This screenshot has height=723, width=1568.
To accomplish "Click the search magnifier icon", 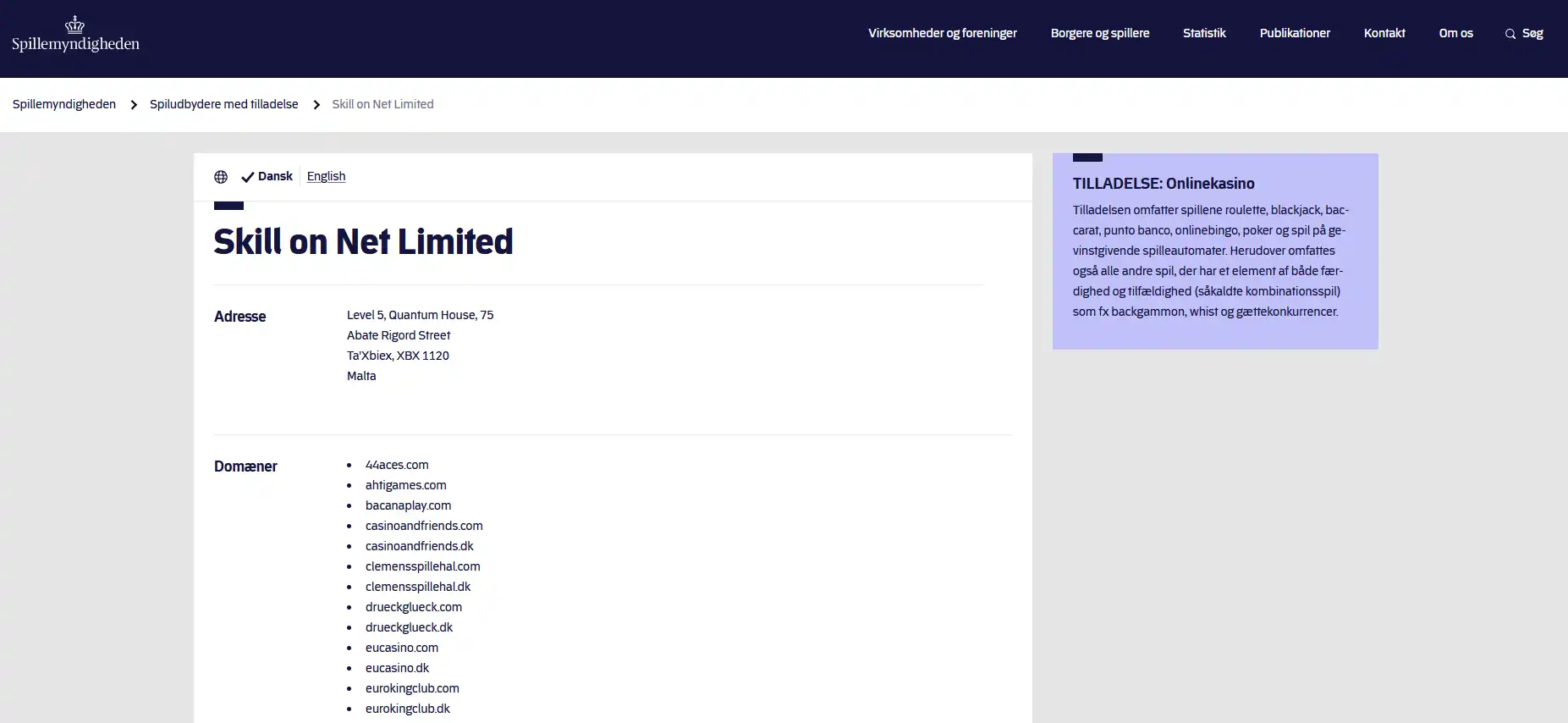I will click(x=1510, y=34).
